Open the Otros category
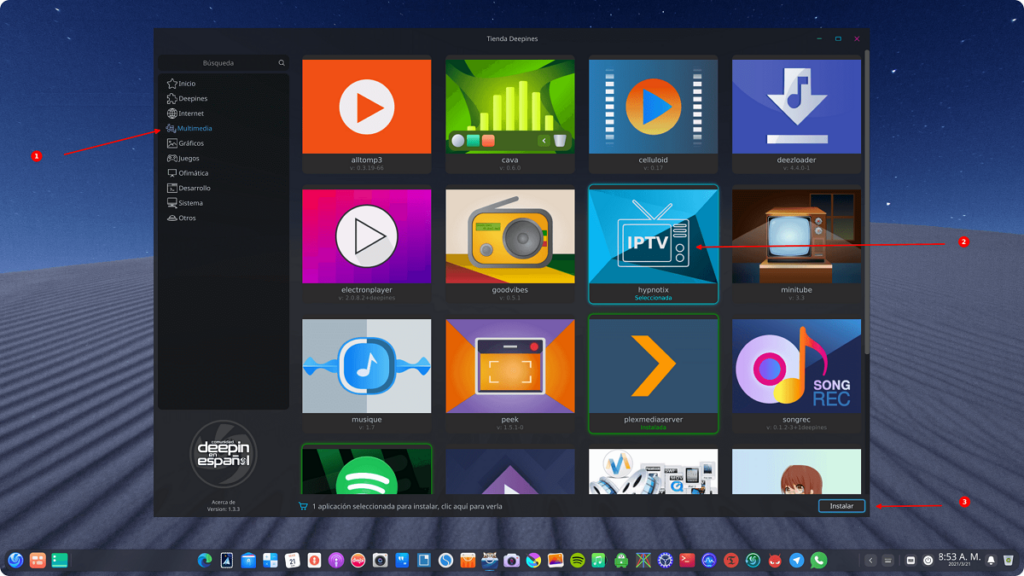This screenshot has width=1024, height=576. pyautogui.click(x=182, y=218)
